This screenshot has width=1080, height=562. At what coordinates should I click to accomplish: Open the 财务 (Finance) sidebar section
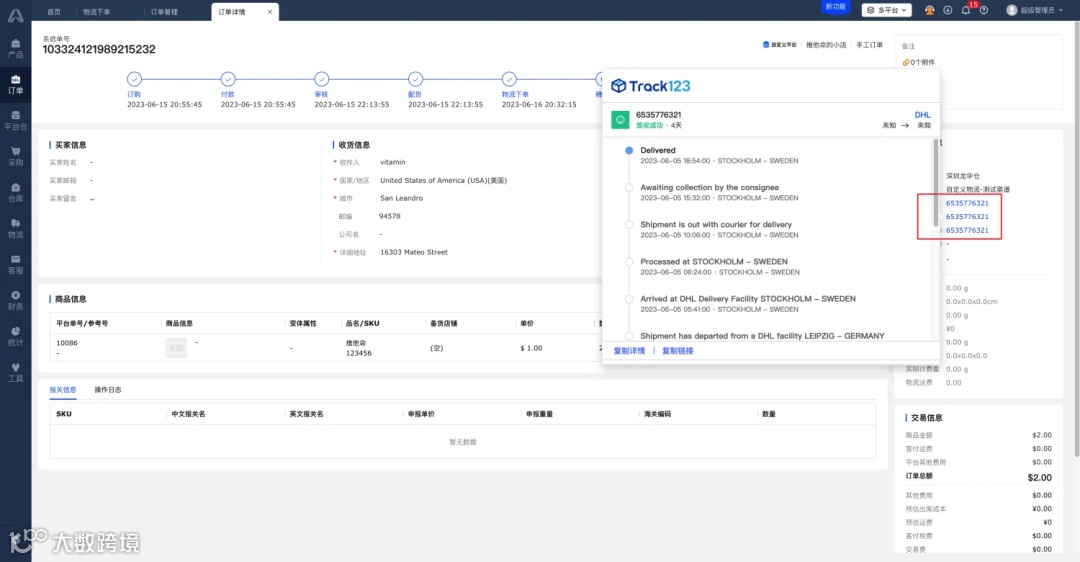(x=15, y=301)
